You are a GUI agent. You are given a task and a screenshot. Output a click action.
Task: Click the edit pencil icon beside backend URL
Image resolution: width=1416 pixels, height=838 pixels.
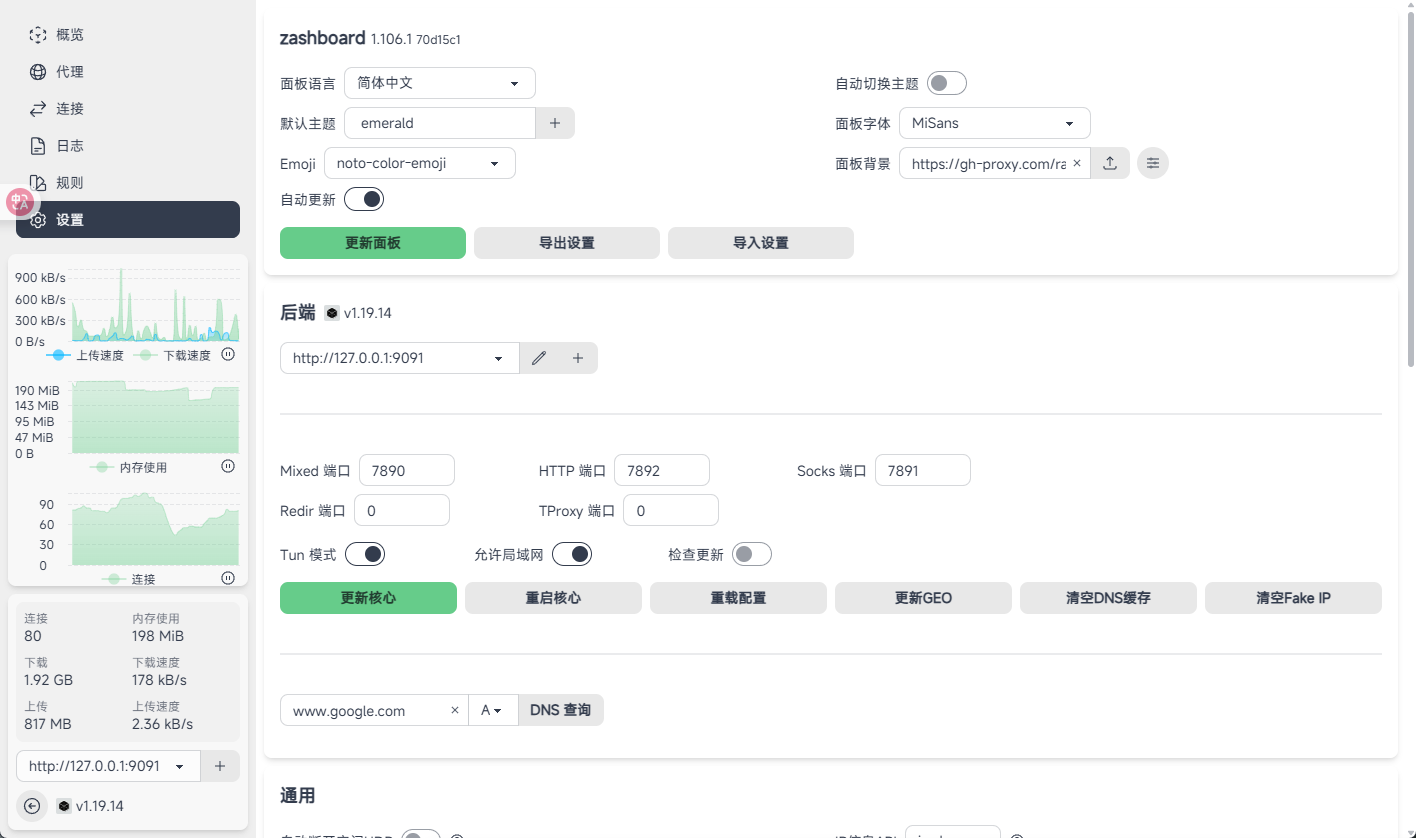539,358
